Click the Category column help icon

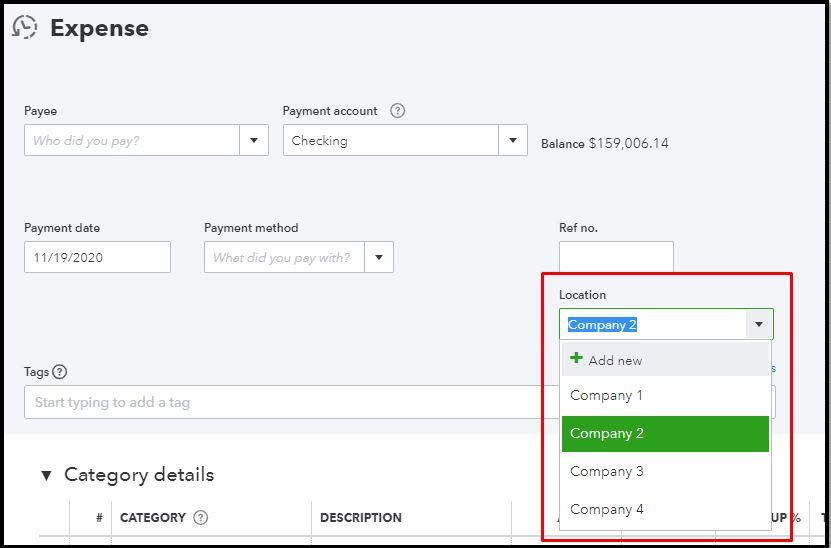[201, 518]
